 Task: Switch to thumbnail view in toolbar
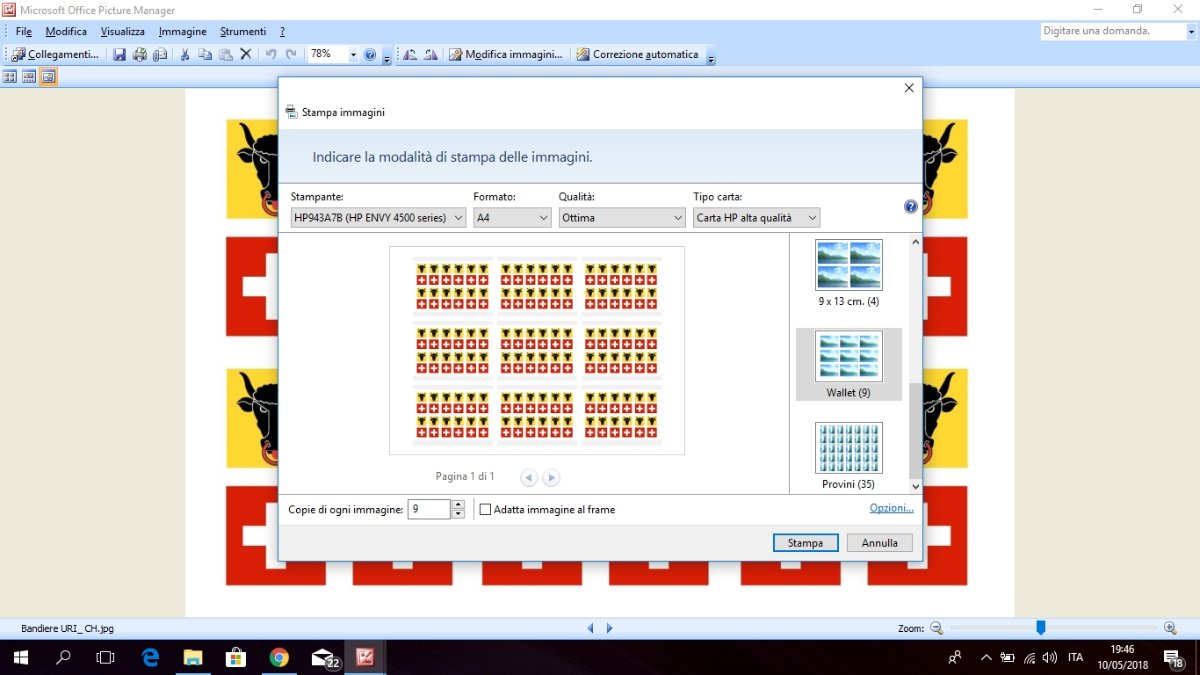click(10, 76)
